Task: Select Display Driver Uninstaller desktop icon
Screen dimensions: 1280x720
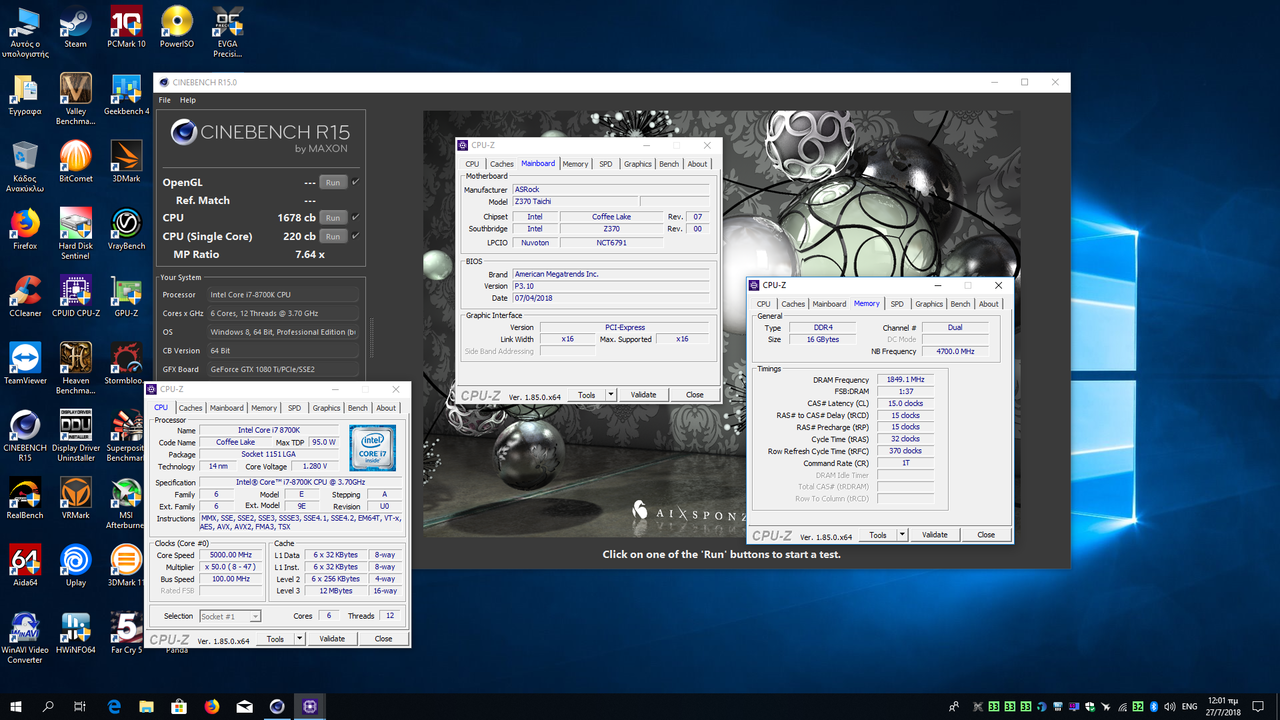Action: click(x=75, y=435)
